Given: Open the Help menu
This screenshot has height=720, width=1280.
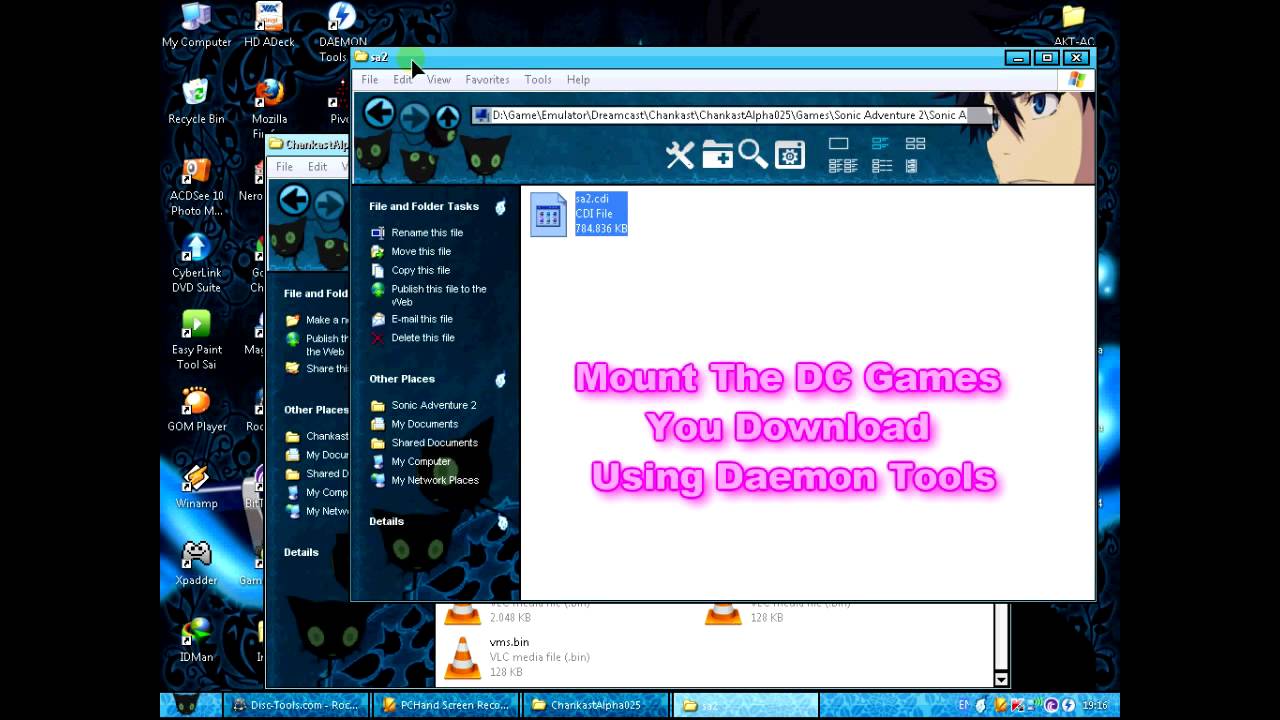Looking at the screenshot, I should [578, 80].
